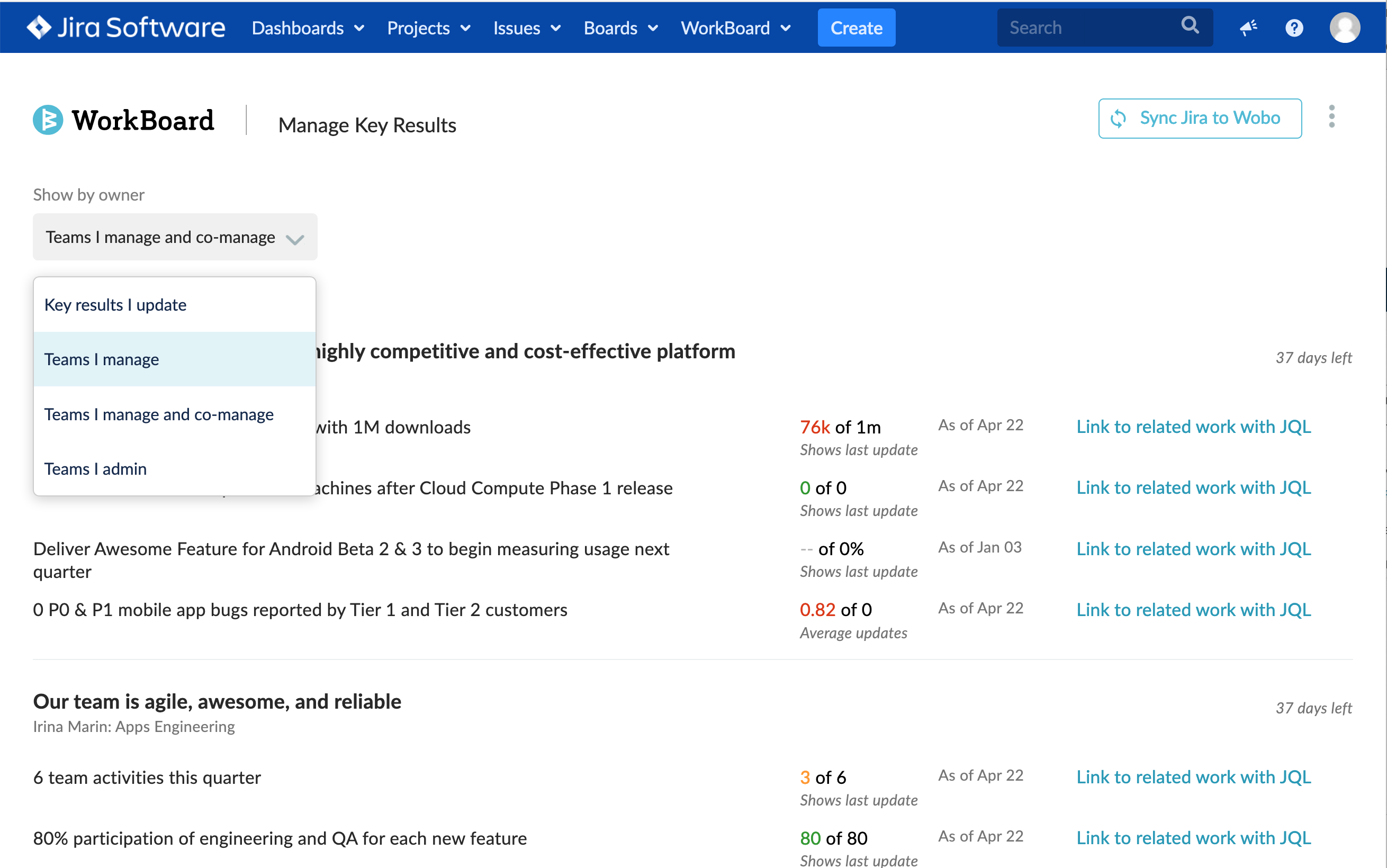Open the user profile avatar
The width and height of the screenshot is (1387, 868).
click(1345, 27)
